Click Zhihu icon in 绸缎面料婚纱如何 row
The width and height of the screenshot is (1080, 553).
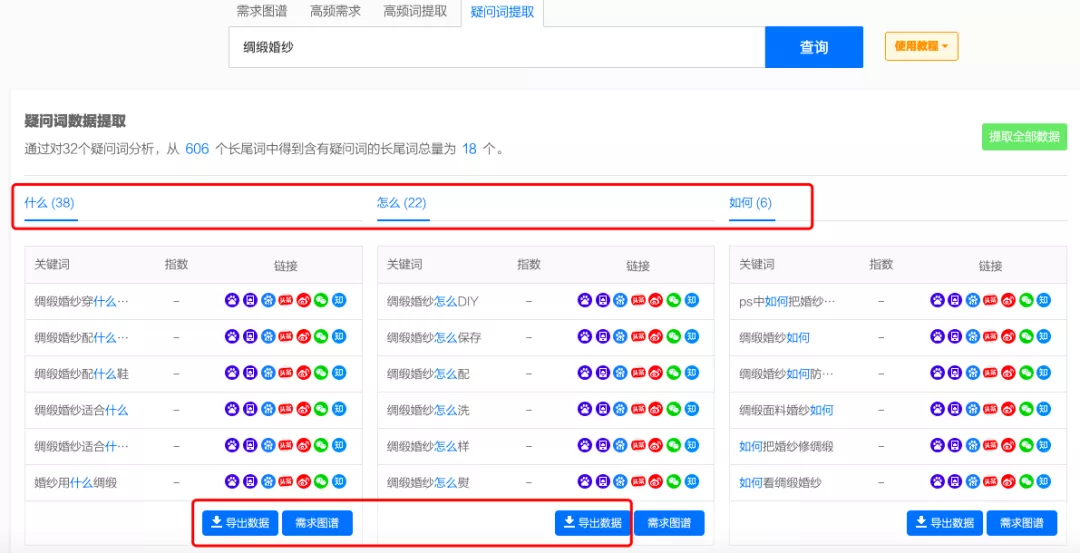[1043, 409]
